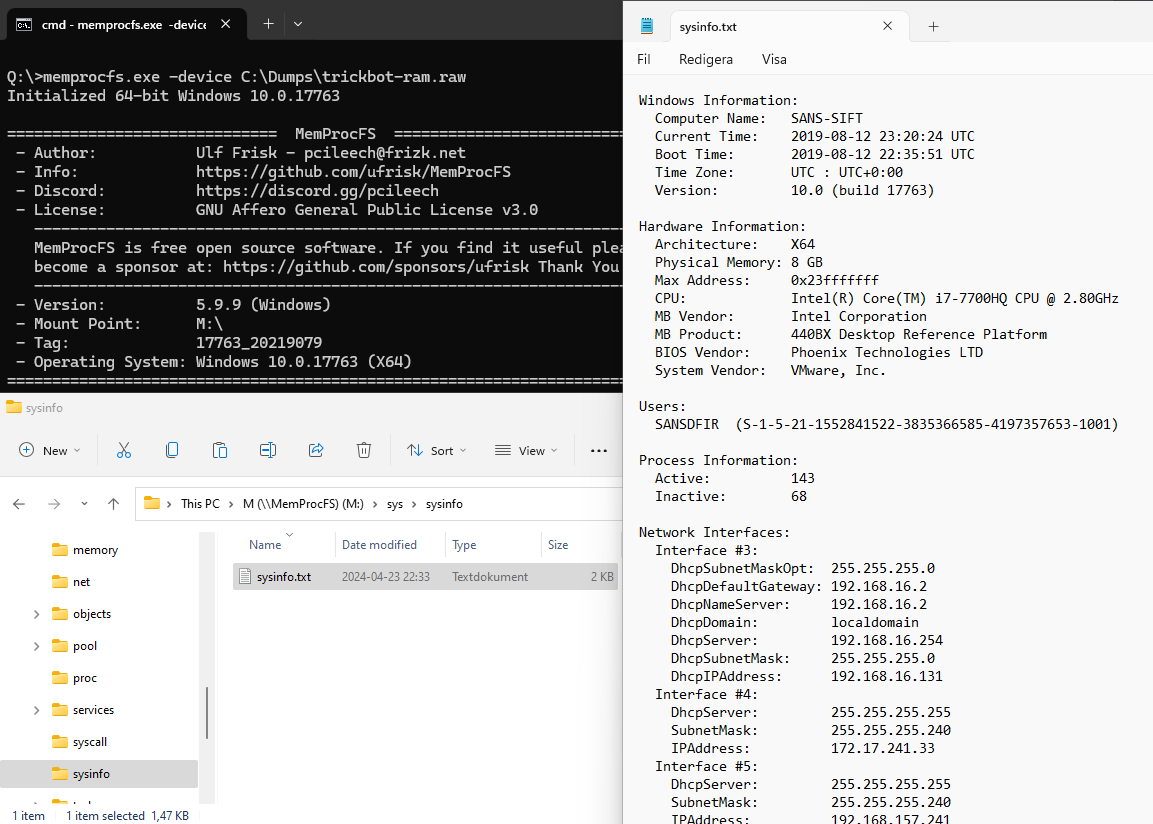Click the Notepad icon in the title bar
The image size is (1153, 824).
tap(647, 26)
